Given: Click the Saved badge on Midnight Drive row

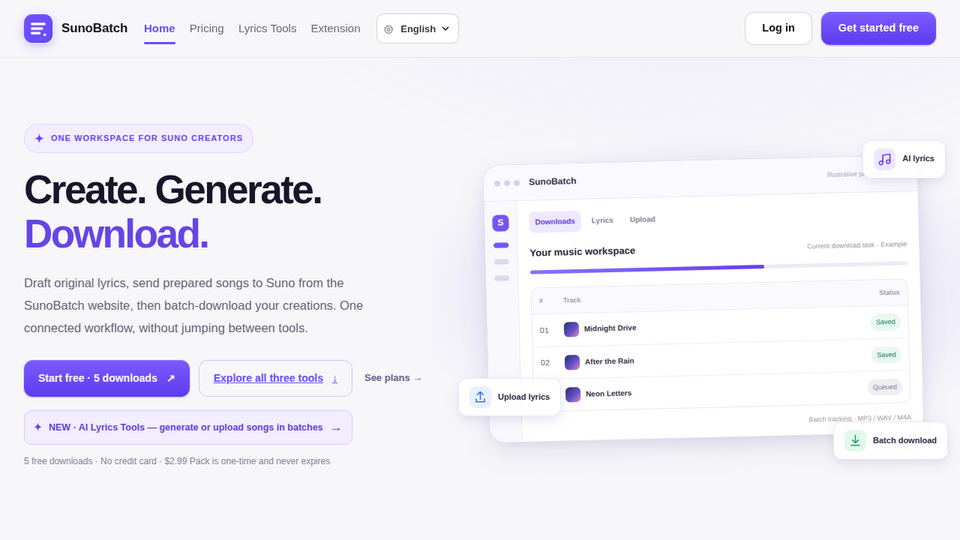Looking at the screenshot, I should (885, 322).
